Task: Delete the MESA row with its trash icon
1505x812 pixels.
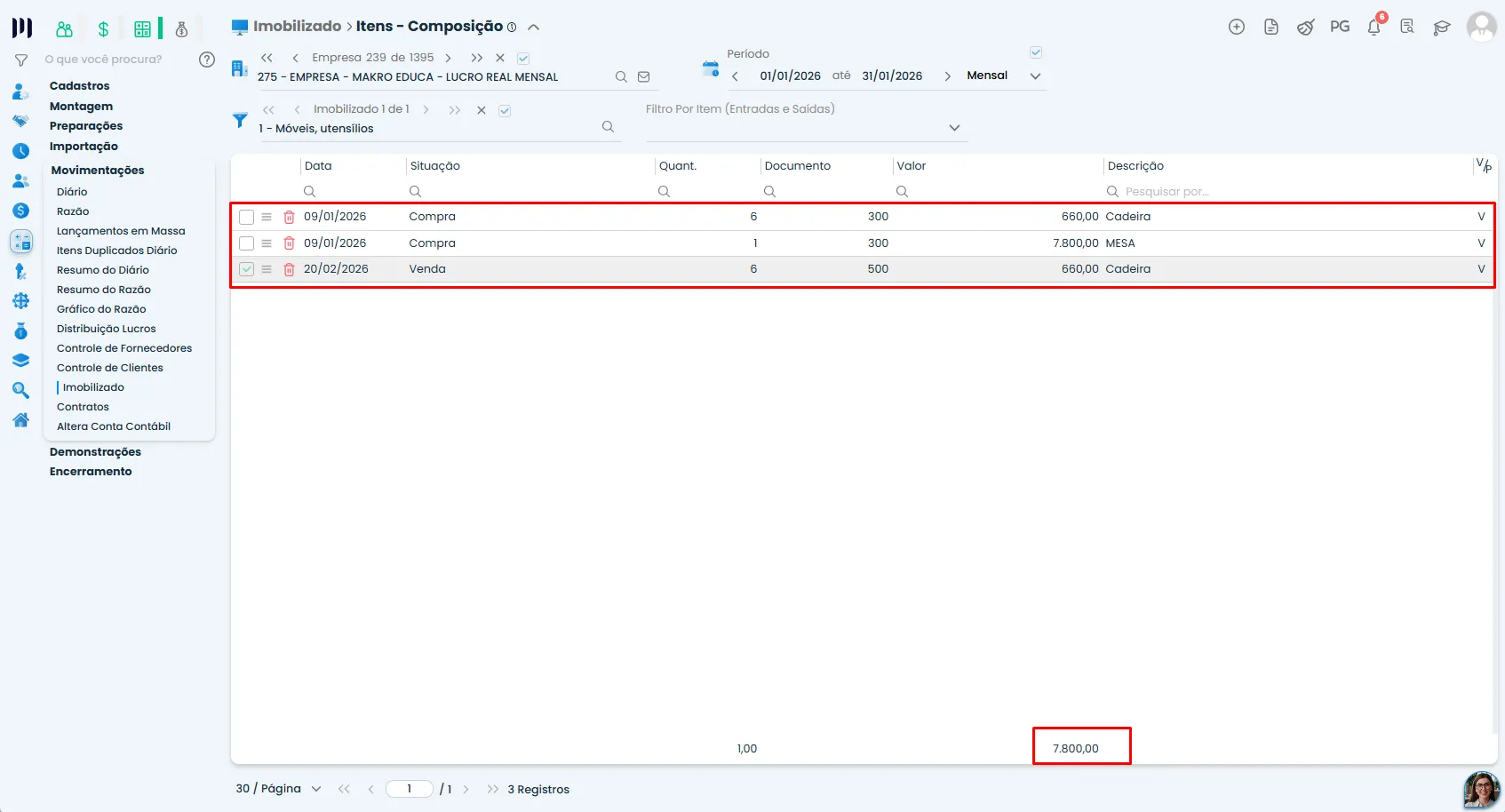Action: click(289, 243)
